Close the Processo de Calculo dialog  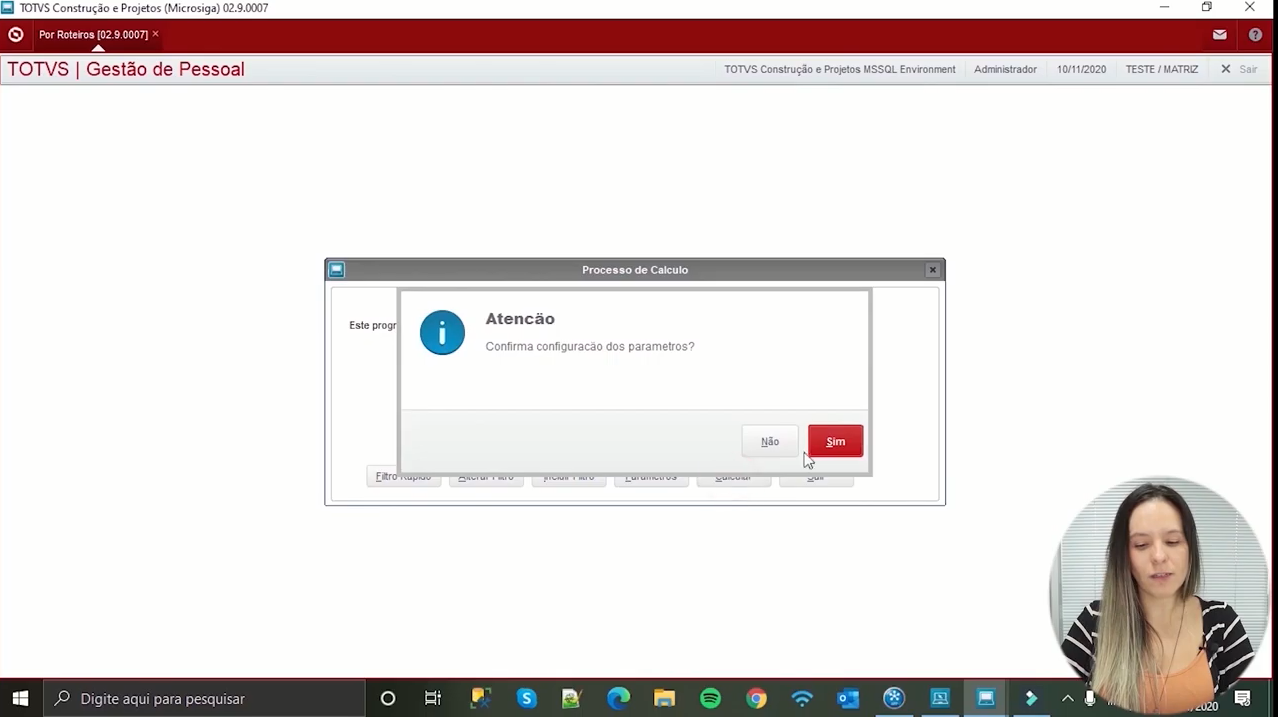pyautogui.click(x=932, y=270)
